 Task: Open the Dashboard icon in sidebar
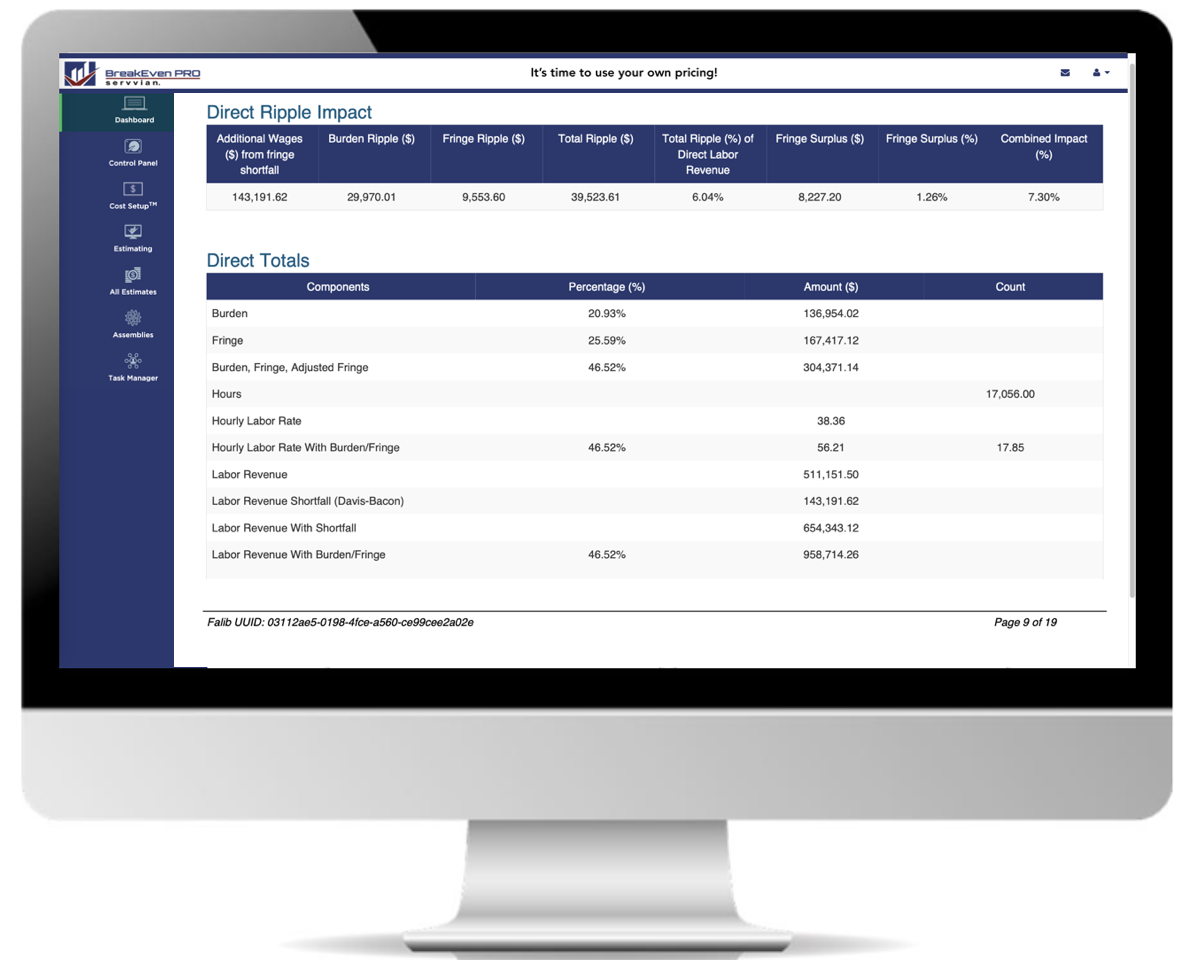click(133, 104)
